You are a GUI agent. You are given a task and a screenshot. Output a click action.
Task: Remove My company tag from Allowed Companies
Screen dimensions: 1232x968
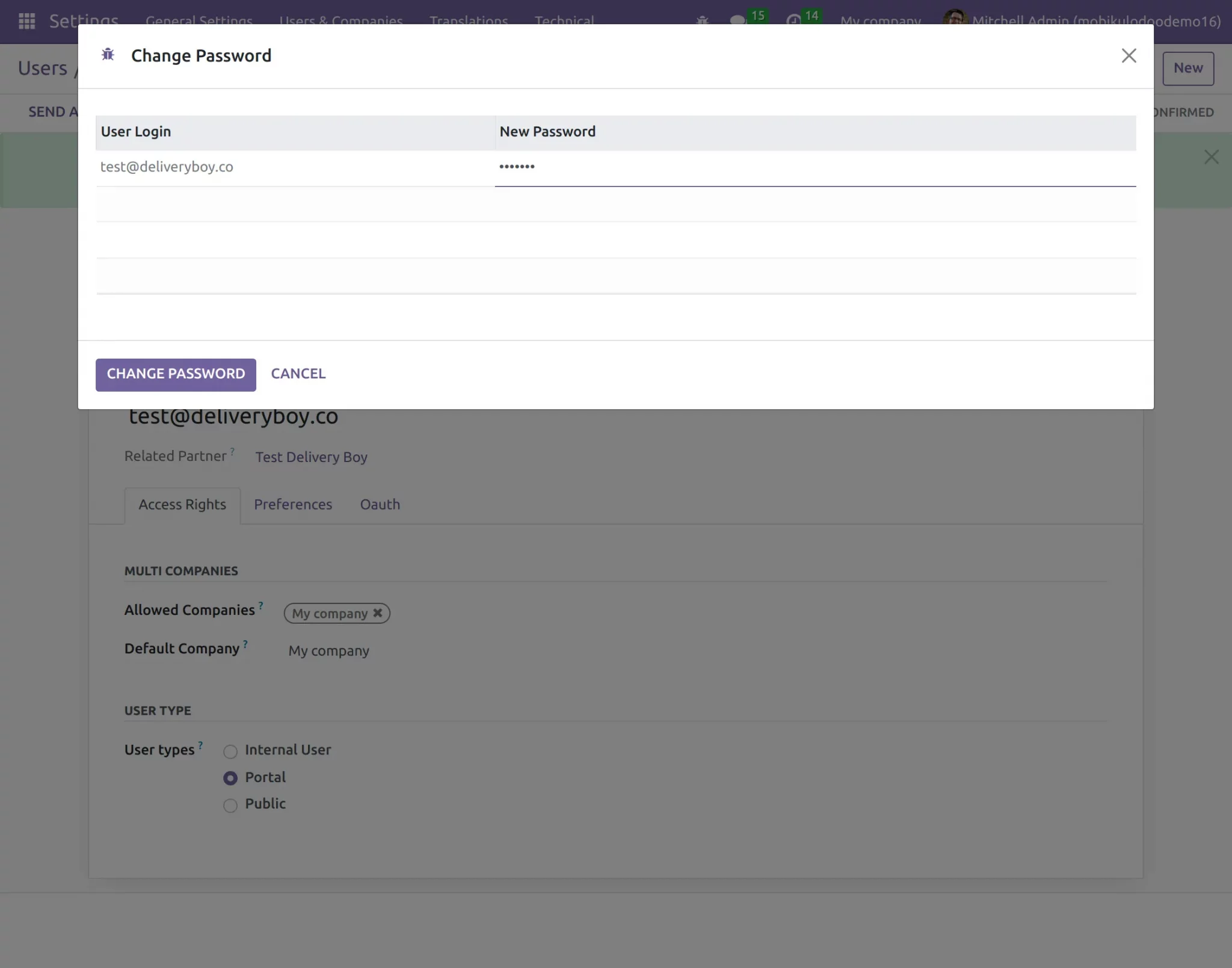click(x=378, y=613)
